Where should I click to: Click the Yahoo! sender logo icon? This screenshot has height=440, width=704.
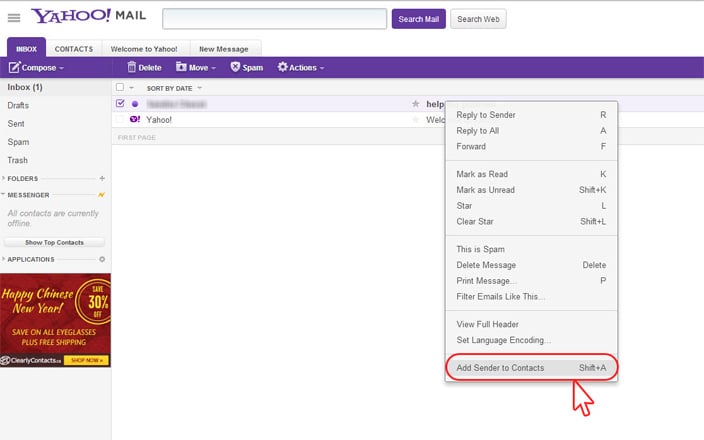[x=135, y=119]
